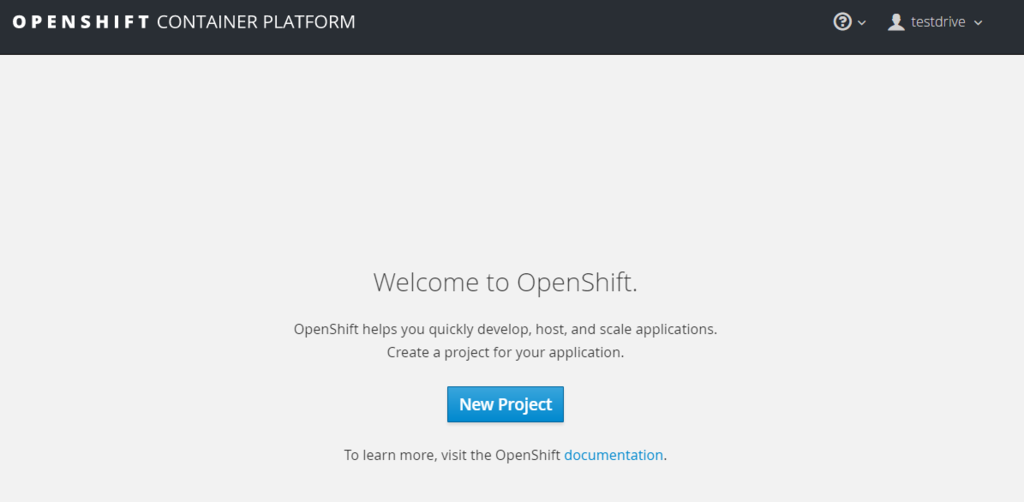Click the 'Create a project for your application.' text
Viewport: 1024px width, 502px height.
[x=505, y=353]
